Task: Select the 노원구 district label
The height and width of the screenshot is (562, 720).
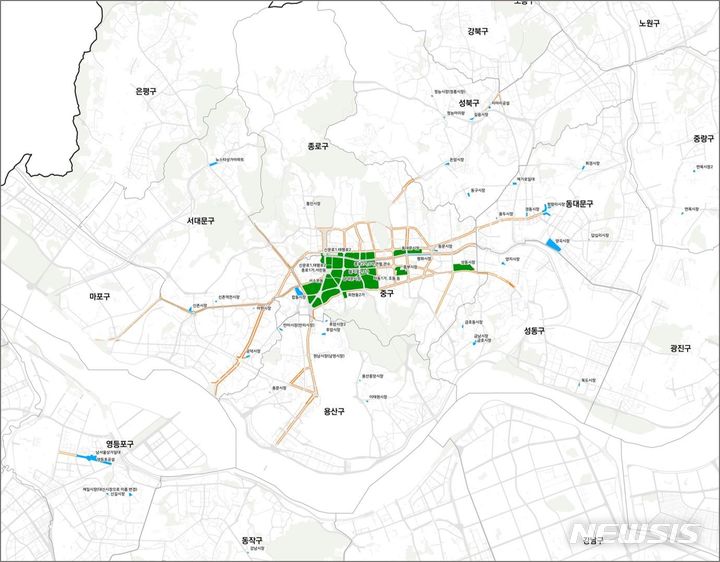Action: pyautogui.click(x=649, y=23)
